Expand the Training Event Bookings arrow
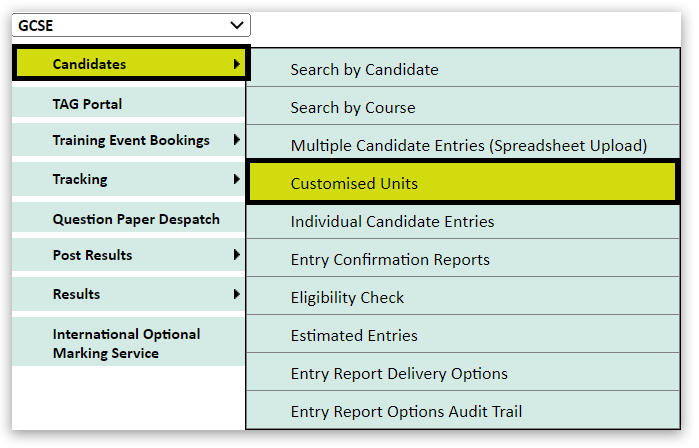Image resolution: width=699 pixels, height=448 pixels. 236,140
